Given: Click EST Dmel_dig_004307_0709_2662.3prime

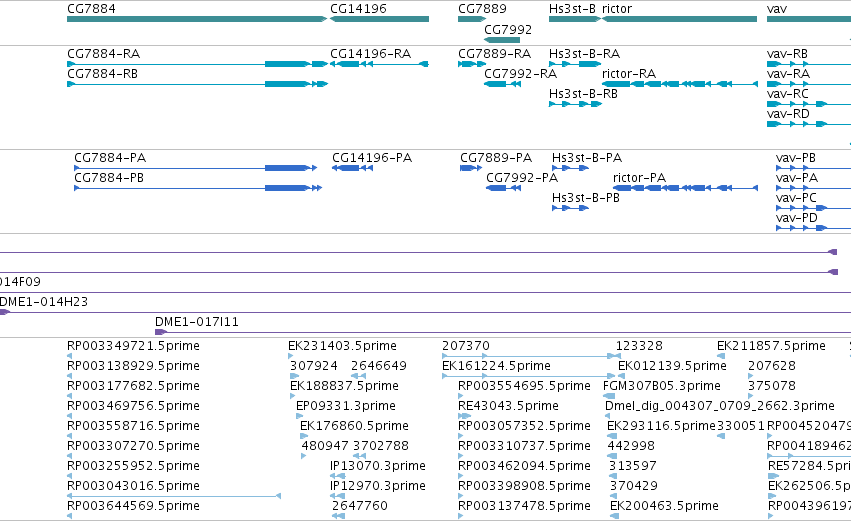Looking at the screenshot, I should pos(720,406).
